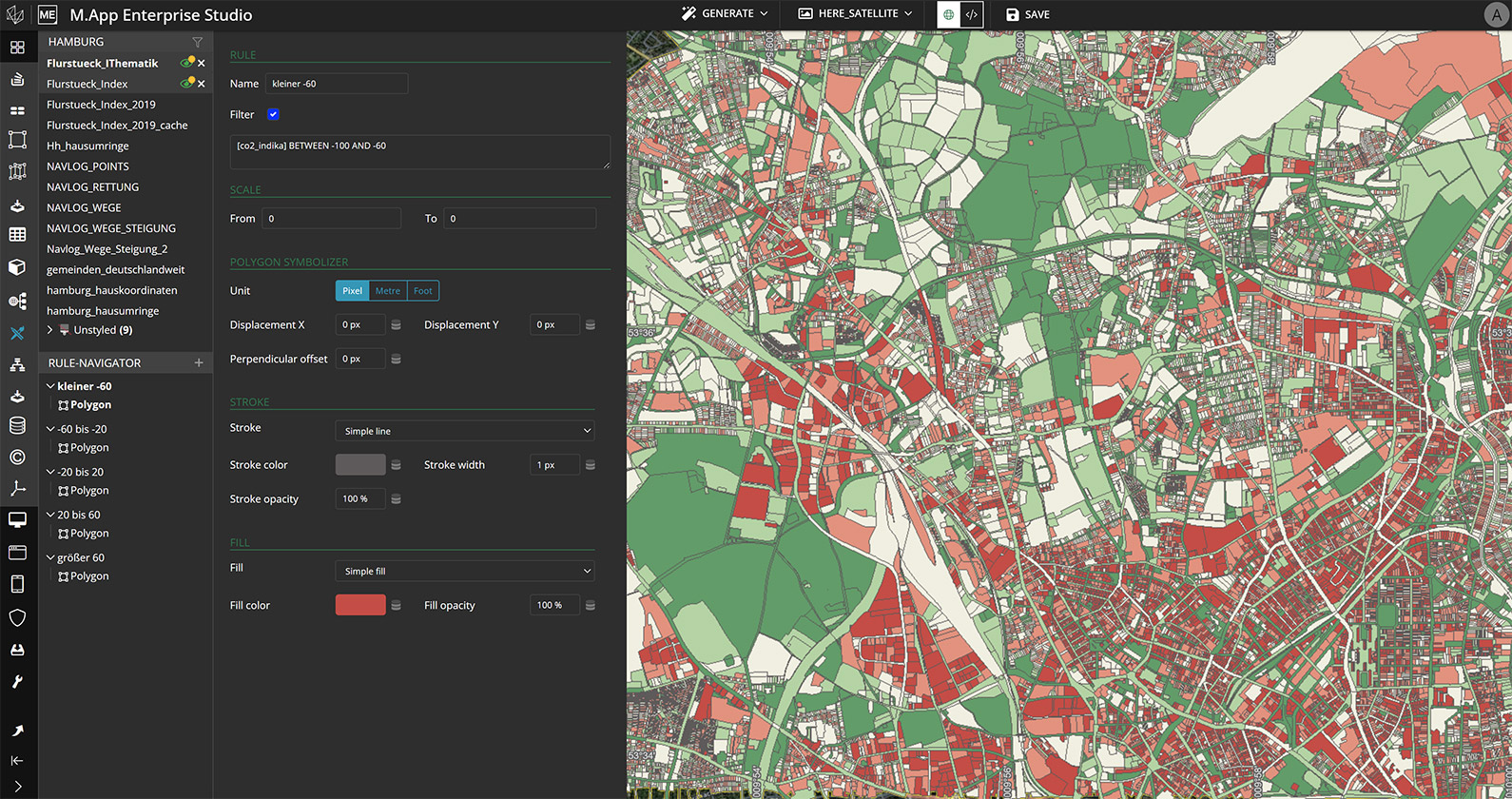
Task: Select the Metre unit option
Action: pyautogui.click(x=388, y=291)
